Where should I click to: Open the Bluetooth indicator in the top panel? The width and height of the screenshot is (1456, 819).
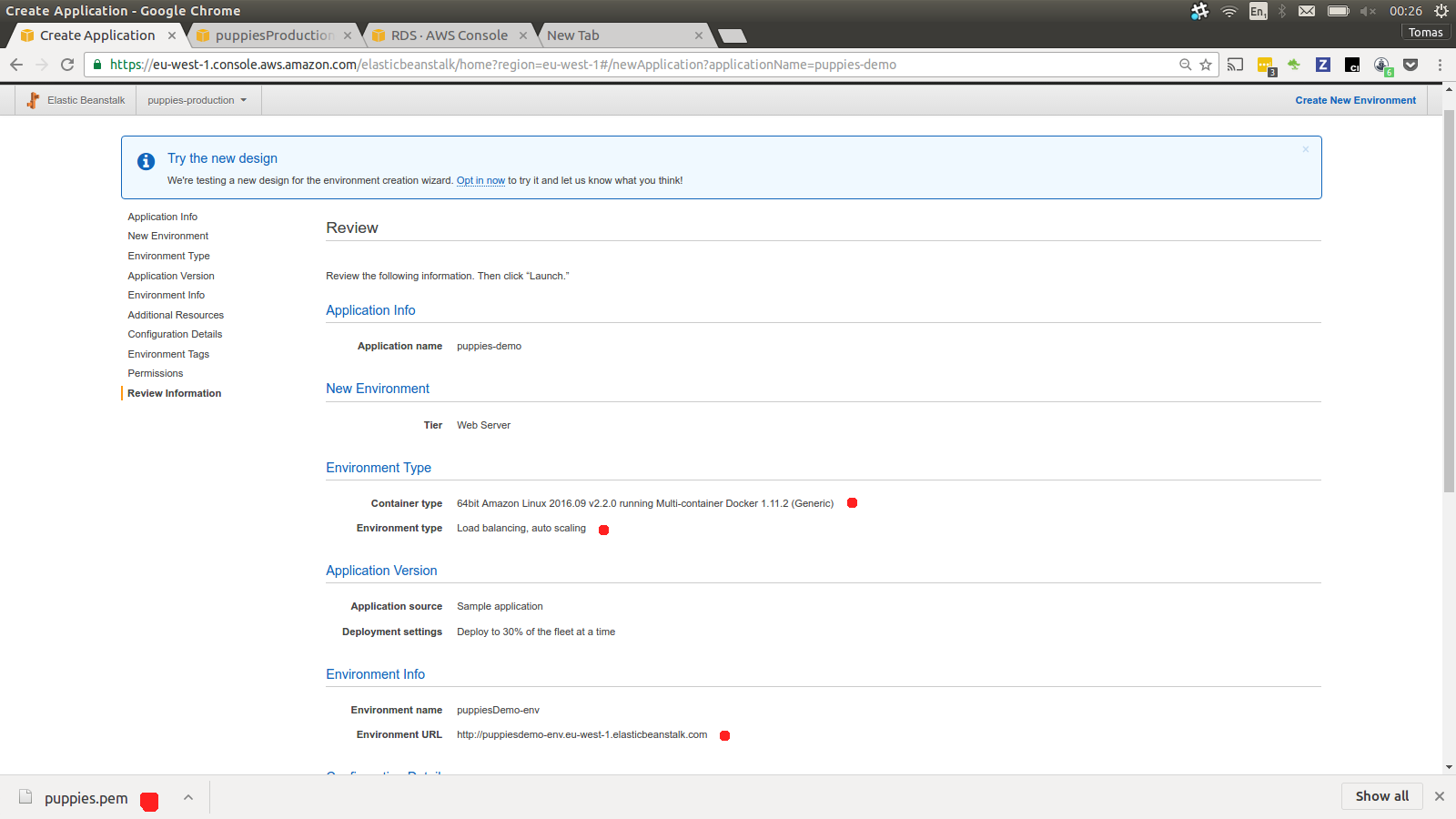[x=1282, y=11]
